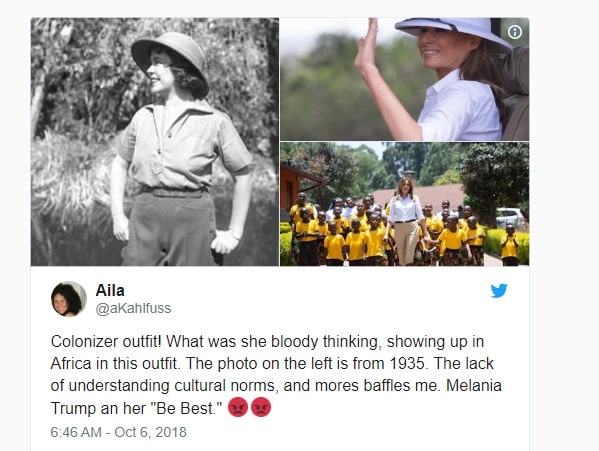This screenshot has width=599, height=451.
Task: Enlarge the photo of woman waving in white hat
Action: click(x=405, y=79)
